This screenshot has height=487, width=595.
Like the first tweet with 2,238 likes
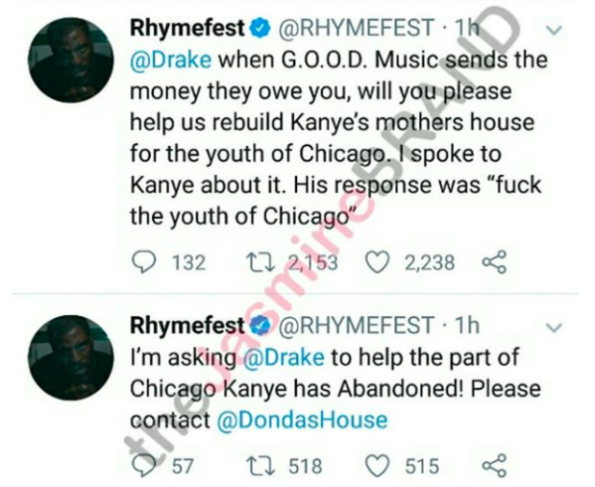[x=378, y=263]
